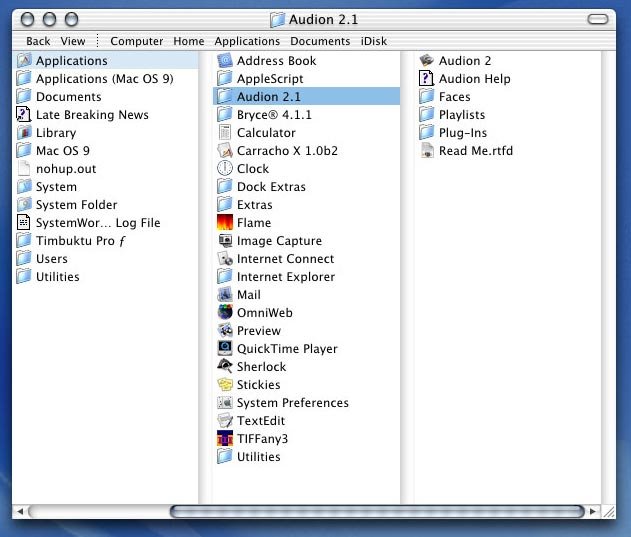Click the SystemWor... Log File icon
631x537 pixels.
[23, 223]
